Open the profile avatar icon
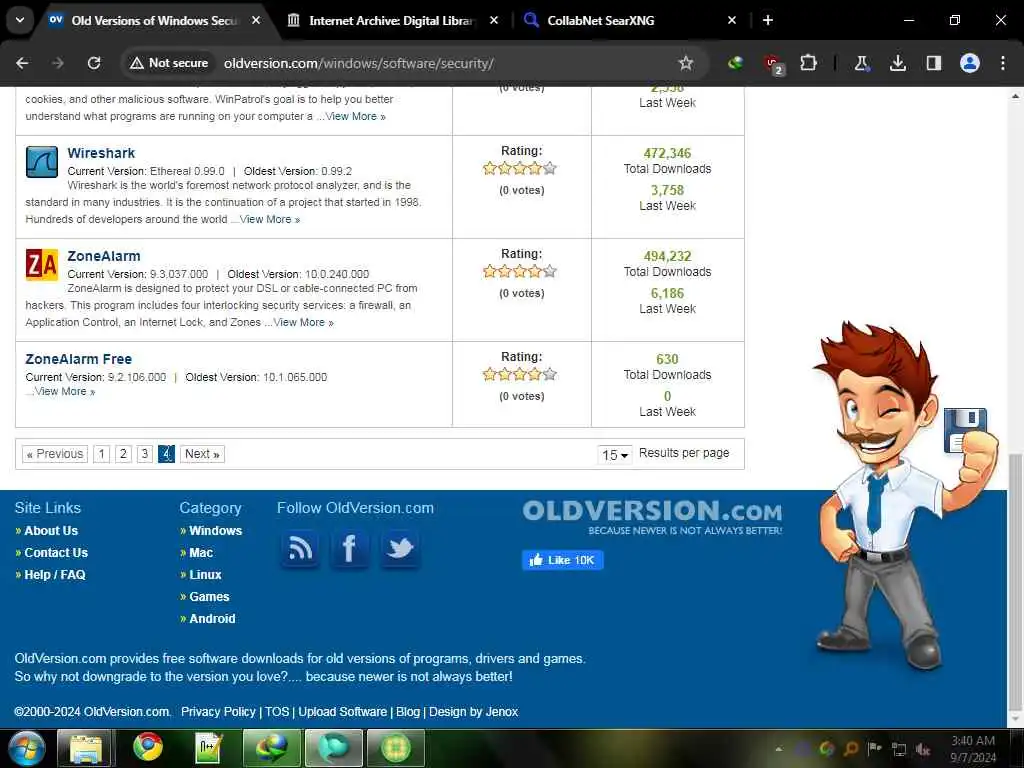The height and width of the screenshot is (768, 1024). click(x=970, y=63)
